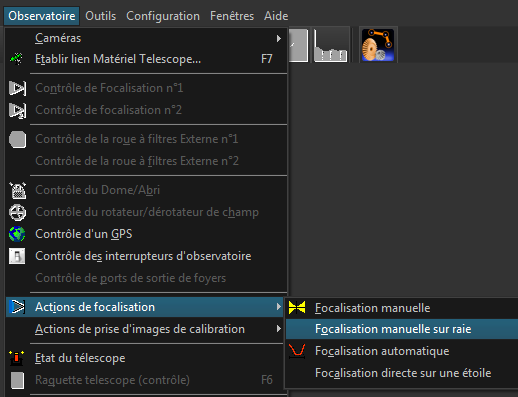518x397 pixels.
Task: Click the filter wheel Externe n°1 icon
Action: [17, 139]
